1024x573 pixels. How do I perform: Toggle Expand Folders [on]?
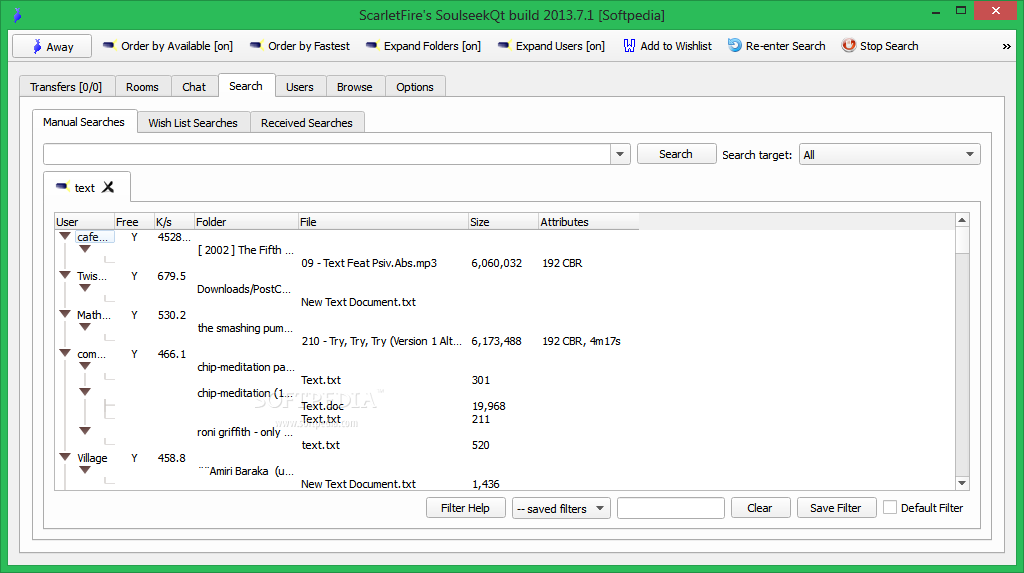[x=423, y=46]
